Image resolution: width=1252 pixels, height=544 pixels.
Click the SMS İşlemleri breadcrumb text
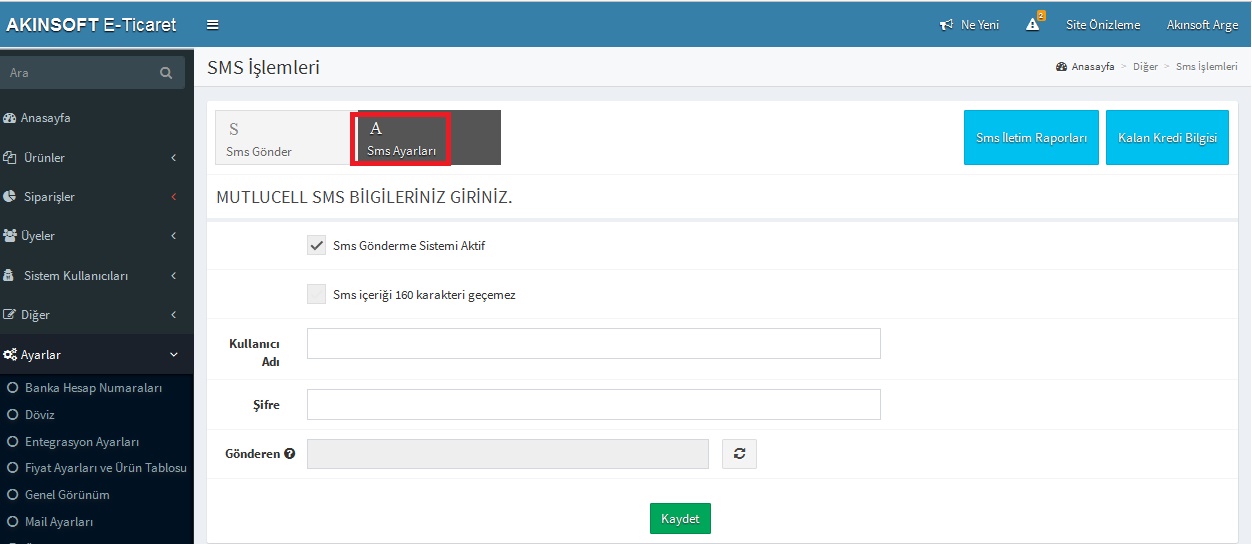coord(1206,67)
